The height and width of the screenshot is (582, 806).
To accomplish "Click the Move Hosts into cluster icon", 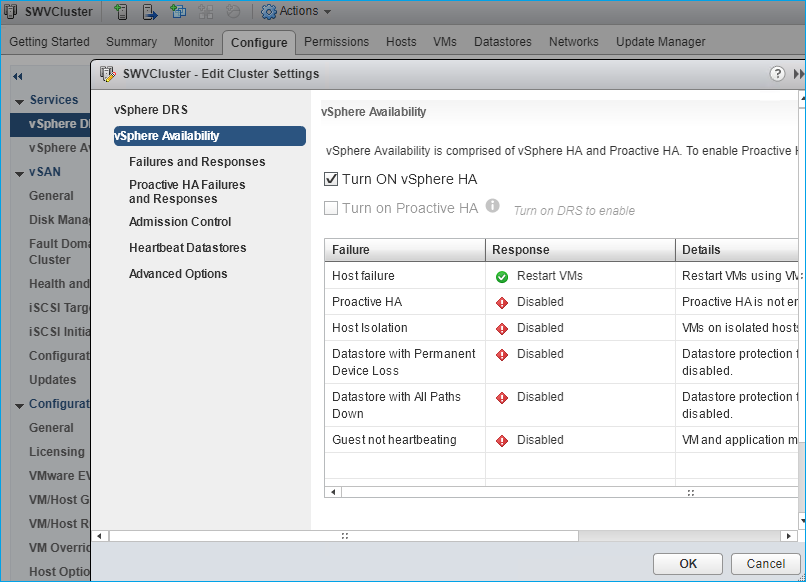I will [x=150, y=11].
